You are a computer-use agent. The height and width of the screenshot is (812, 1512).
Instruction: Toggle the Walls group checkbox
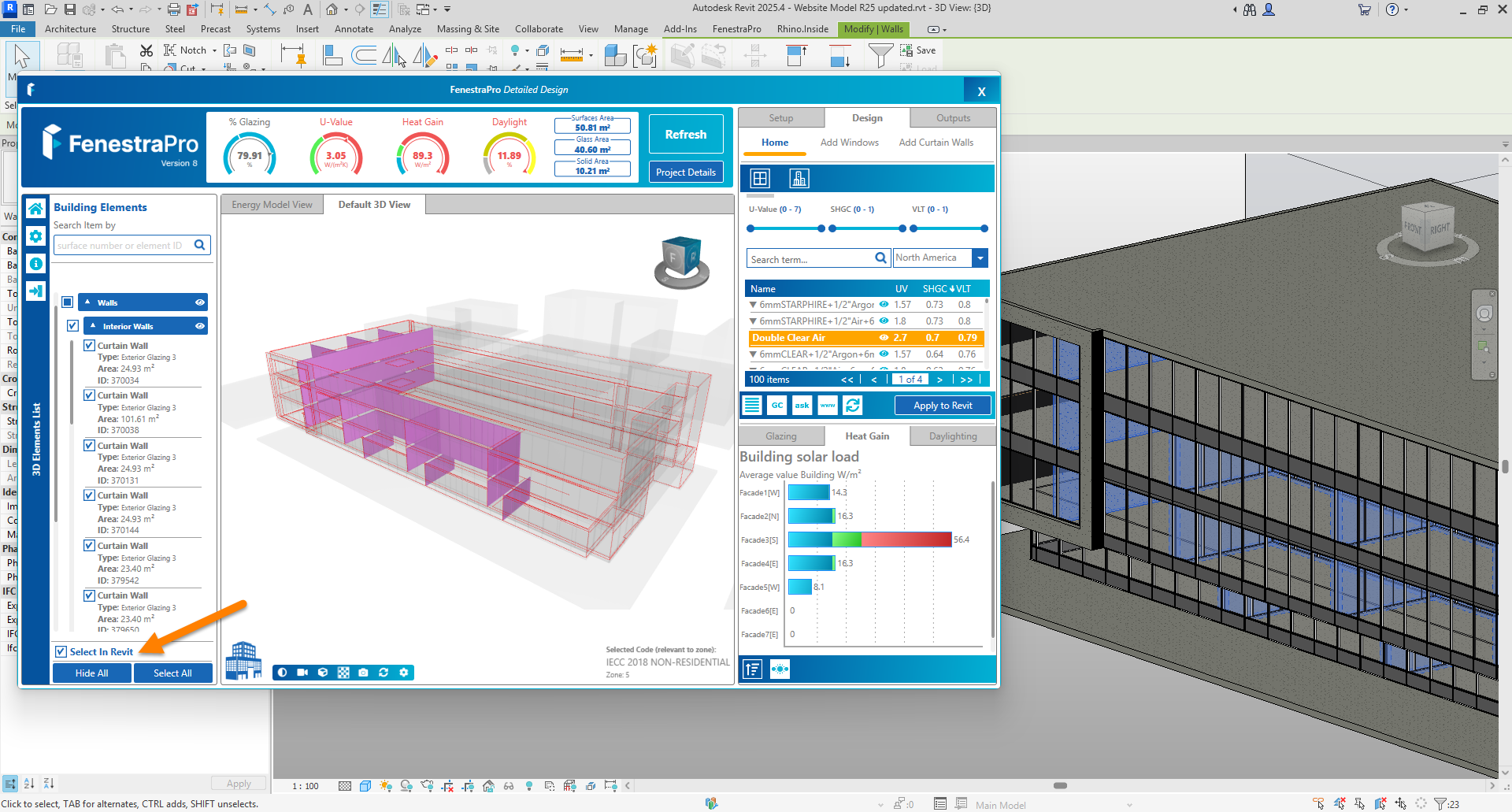[x=68, y=302]
